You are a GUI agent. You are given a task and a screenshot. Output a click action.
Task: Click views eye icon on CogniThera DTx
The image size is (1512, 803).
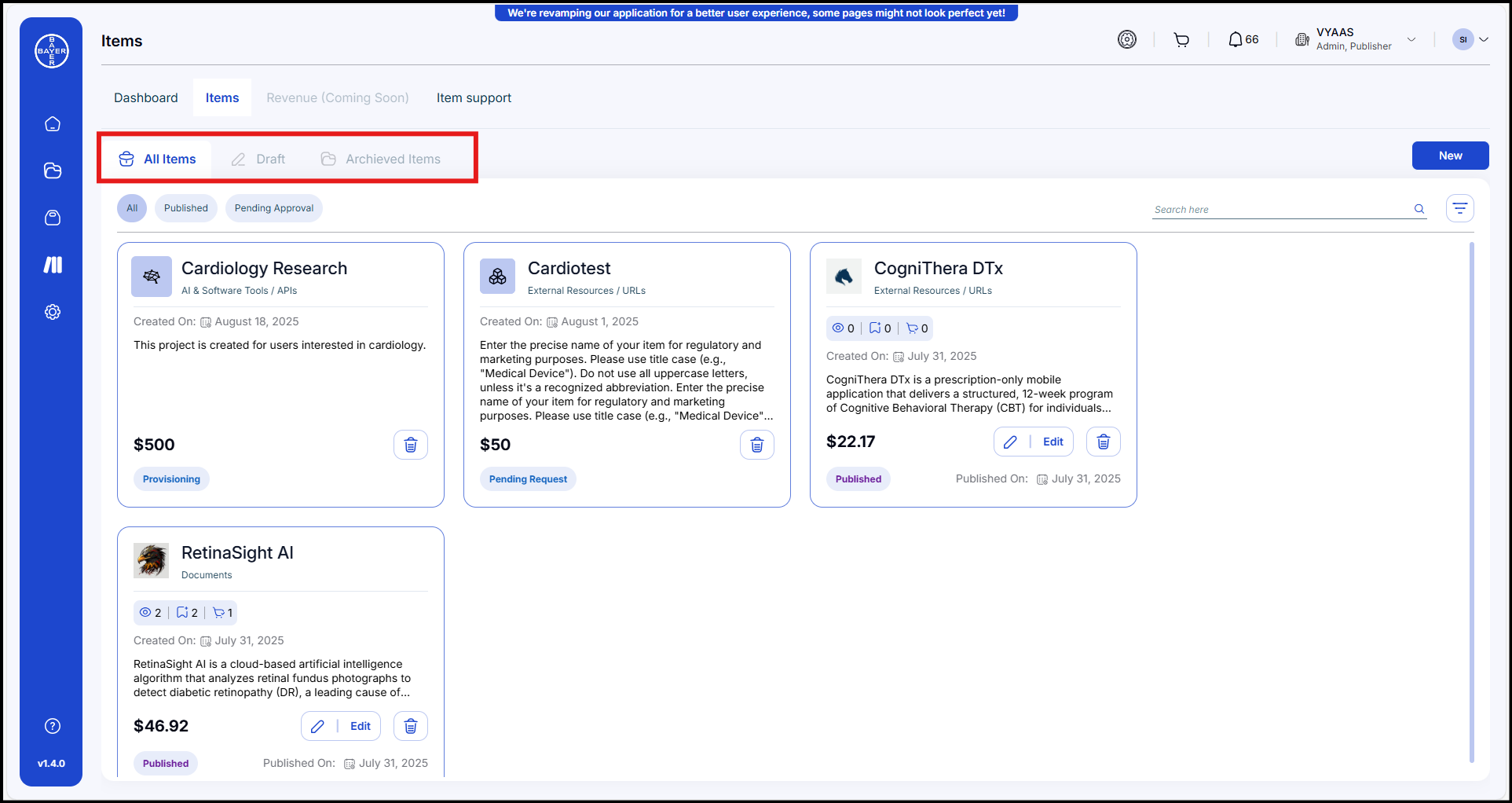pyautogui.click(x=838, y=328)
